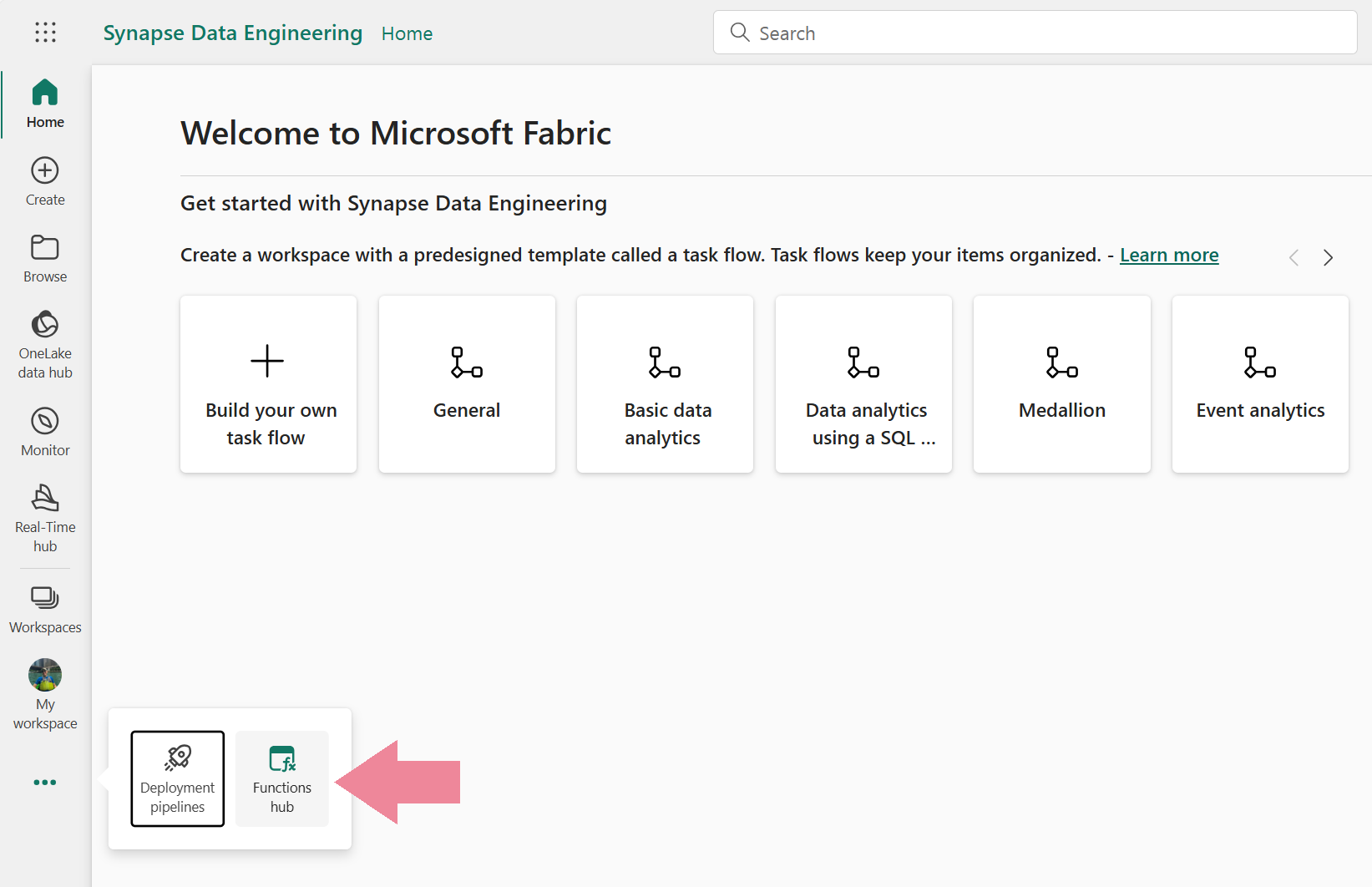Image resolution: width=1372 pixels, height=887 pixels.
Task: Click the three-dot more options icon in sidebar
Action: pyautogui.click(x=45, y=783)
